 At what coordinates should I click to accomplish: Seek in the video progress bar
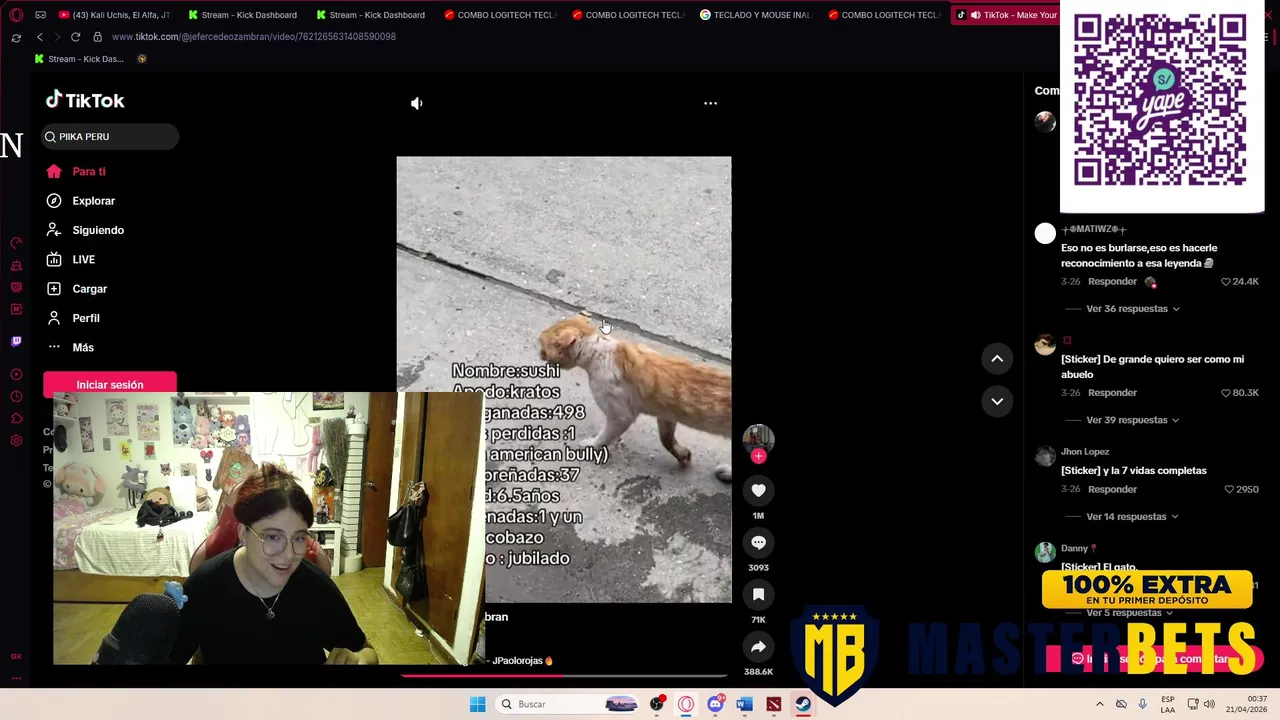563,676
